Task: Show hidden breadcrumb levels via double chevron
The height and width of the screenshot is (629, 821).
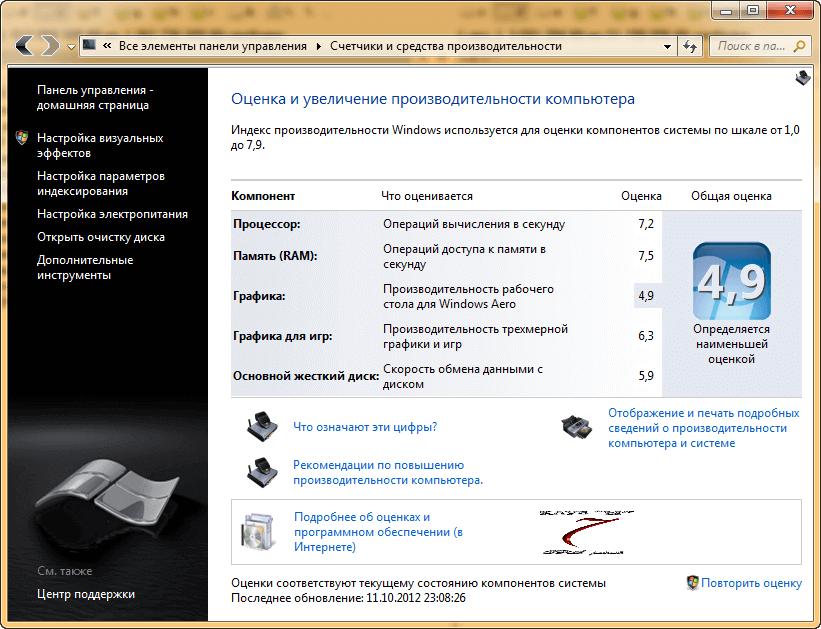Action: click(107, 46)
